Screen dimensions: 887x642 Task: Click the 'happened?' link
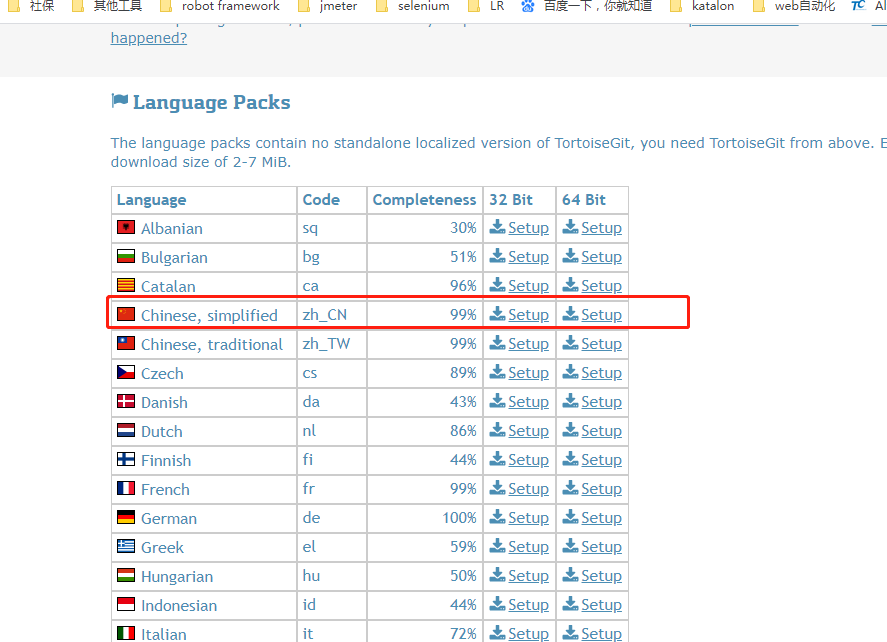[x=149, y=38]
